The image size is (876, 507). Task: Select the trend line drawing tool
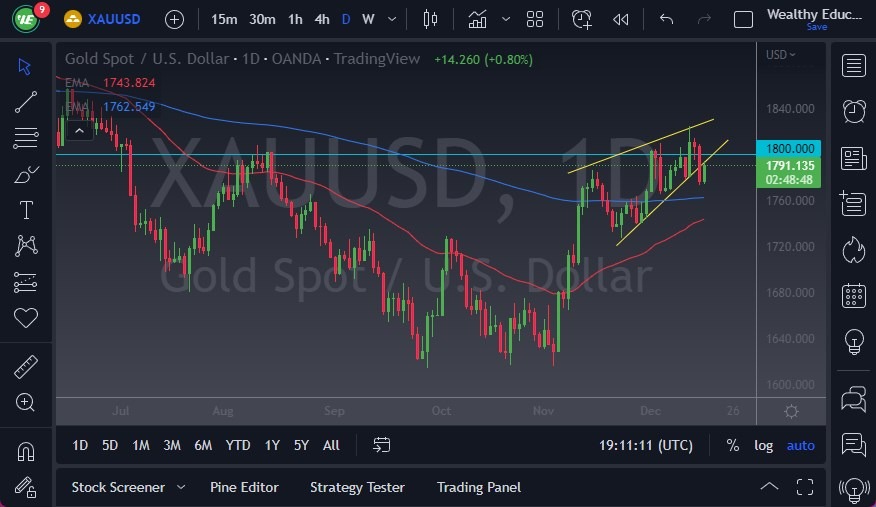[26, 101]
